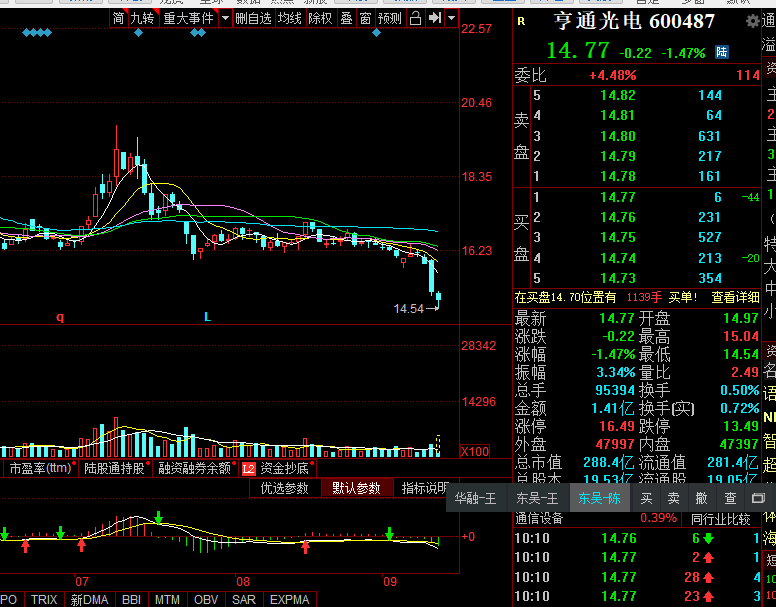Select buy-5 price 14.73
Viewport: 776px width, 607px height.
[x=618, y=278]
